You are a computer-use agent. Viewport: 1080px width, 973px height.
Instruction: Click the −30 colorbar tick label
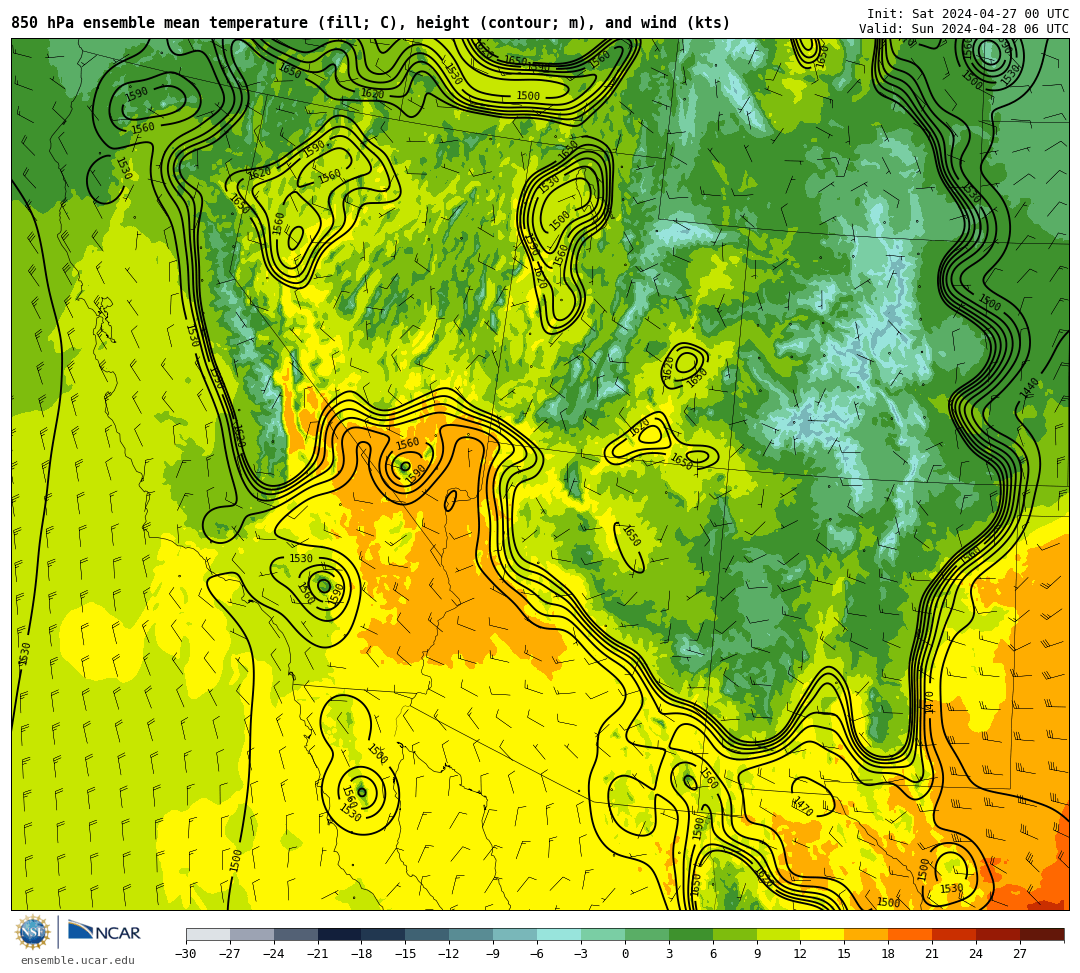186,954
